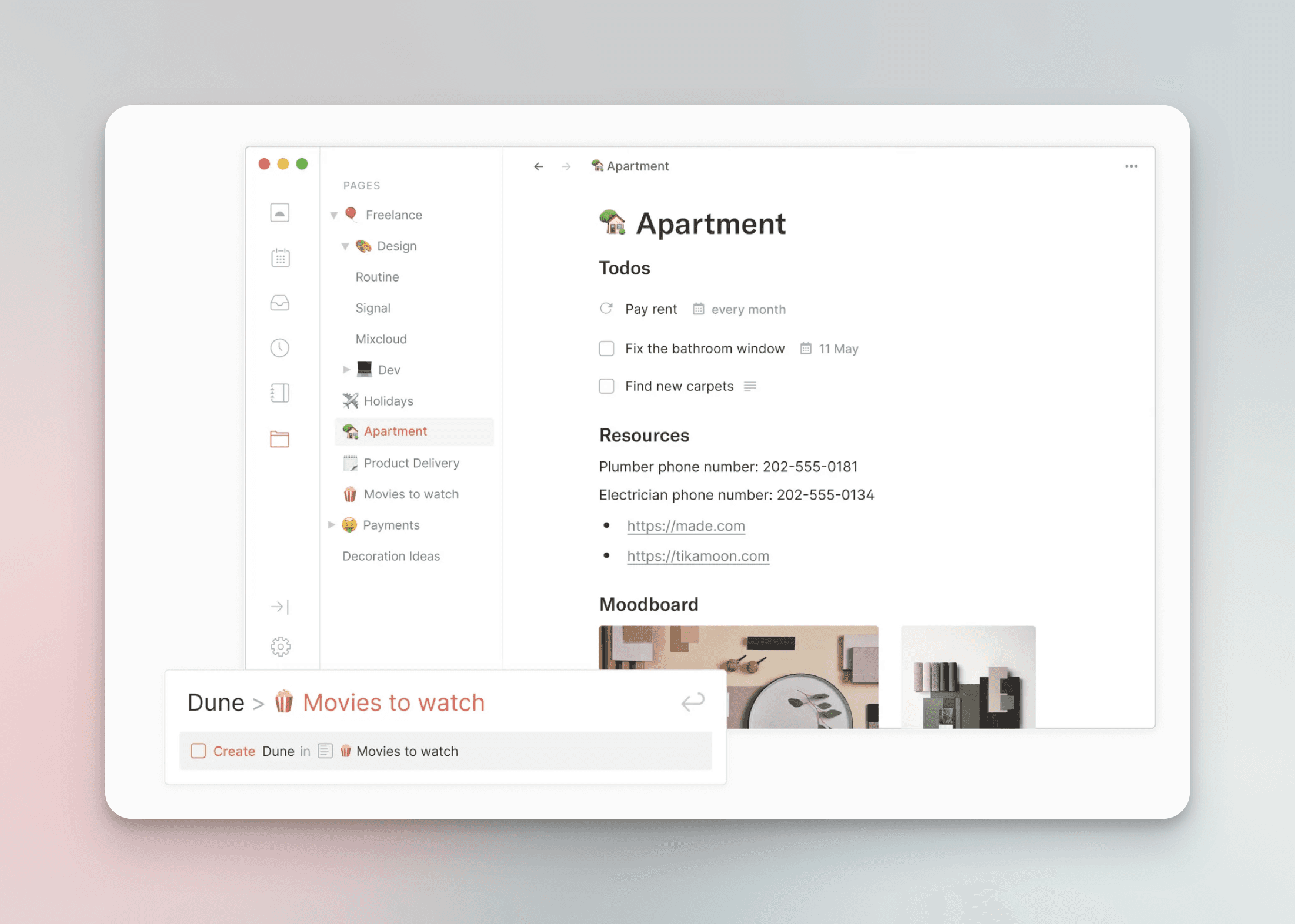This screenshot has width=1295, height=924.
Task: Open the calendar view in sidebar
Action: 280,257
